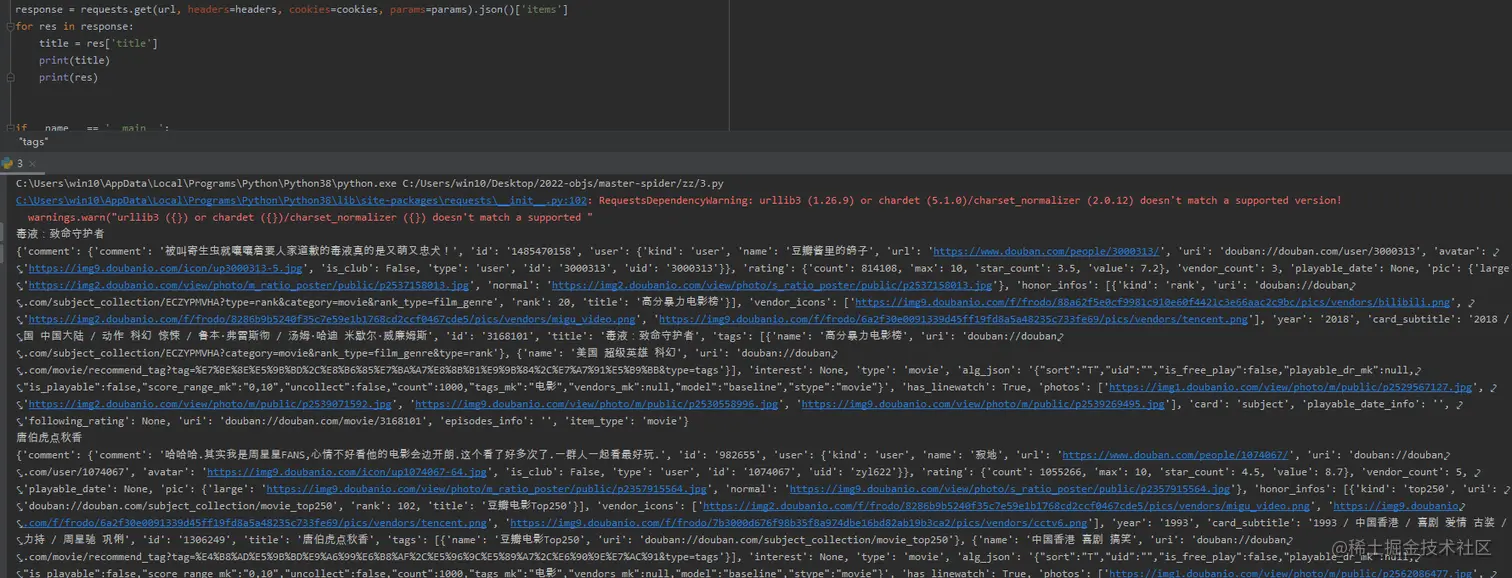Open the douban.com/people/1074067 link
This screenshot has width=1512, height=578.
pos(1177,455)
